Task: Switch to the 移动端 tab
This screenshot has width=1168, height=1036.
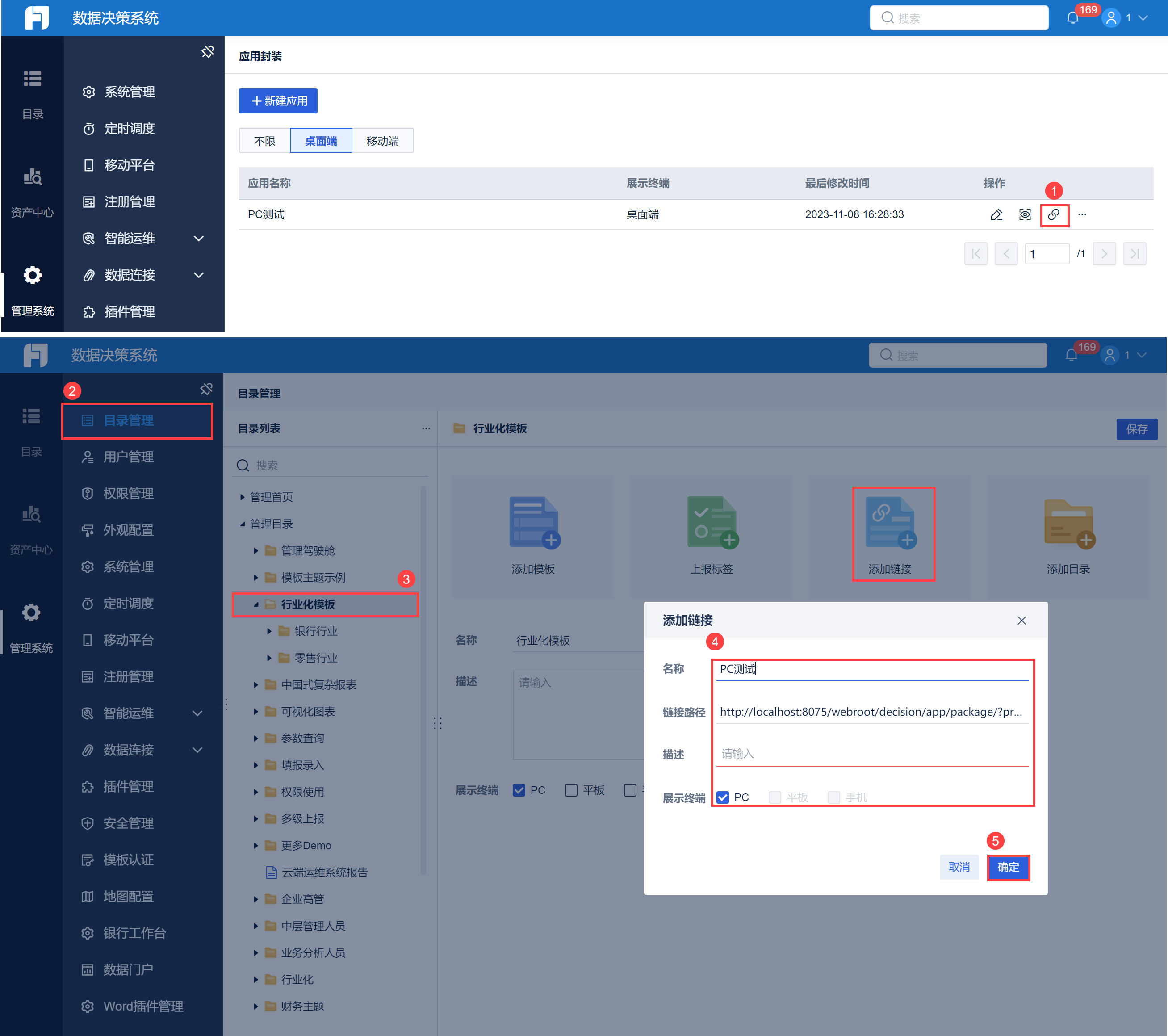Action: click(x=382, y=141)
